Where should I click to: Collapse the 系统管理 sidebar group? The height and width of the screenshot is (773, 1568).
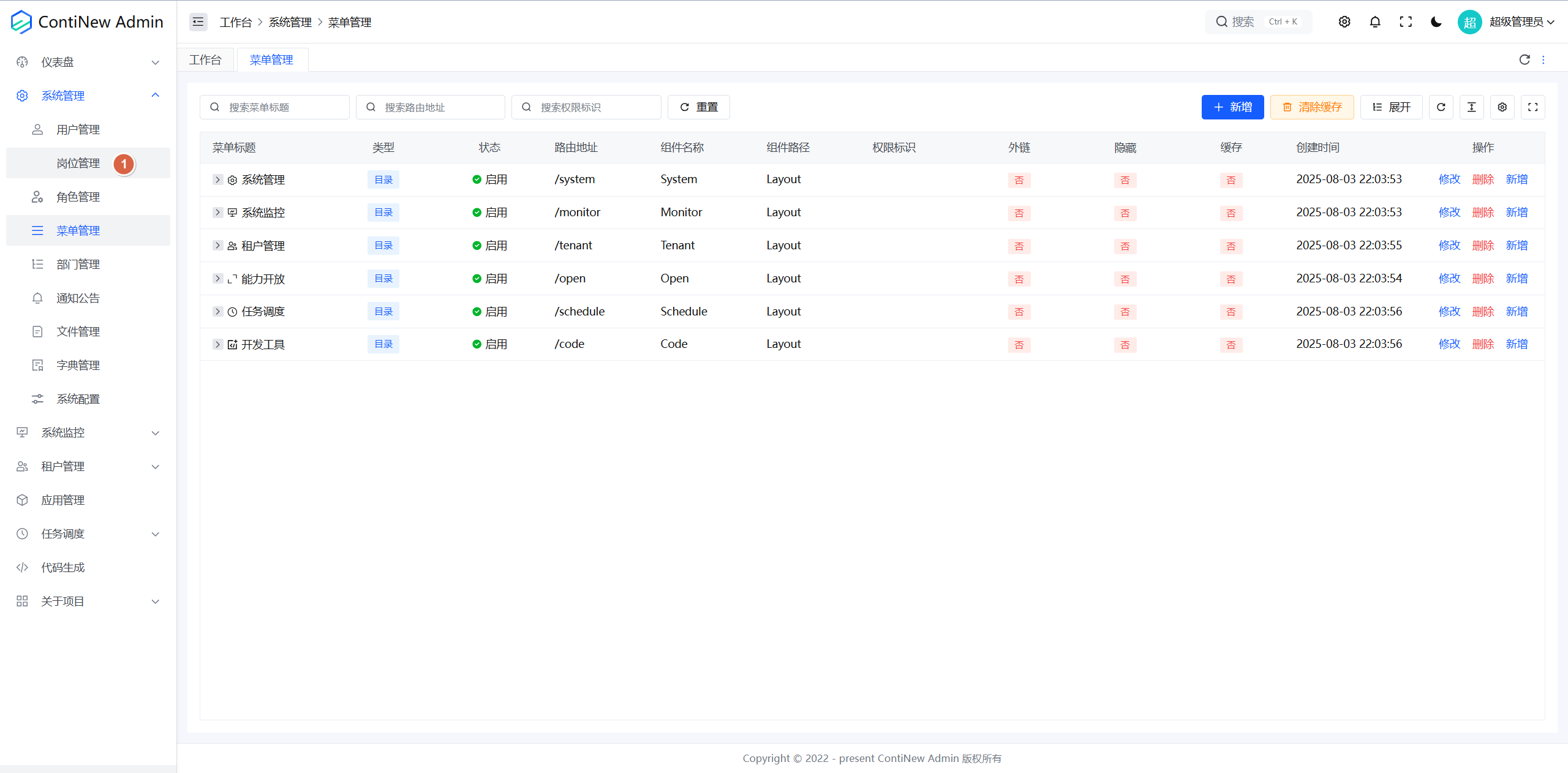(x=88, y=96)
